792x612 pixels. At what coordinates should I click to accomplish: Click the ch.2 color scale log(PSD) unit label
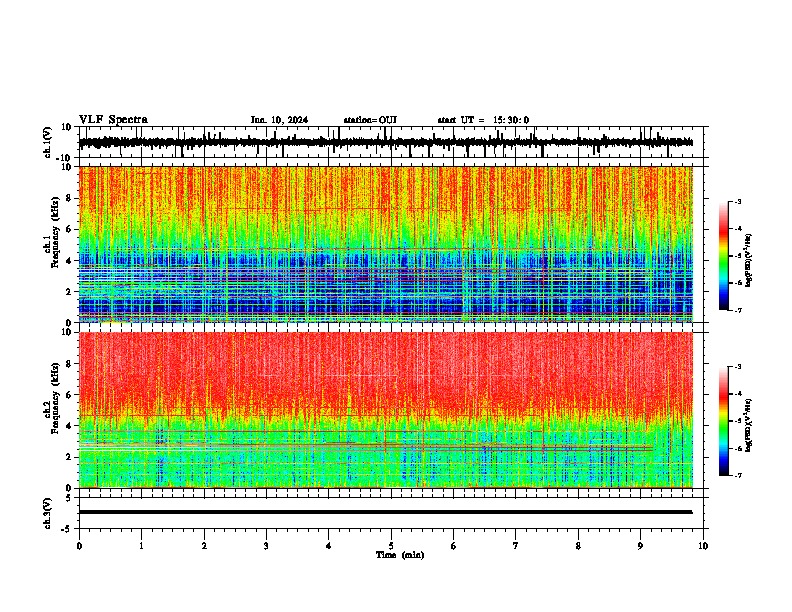click(x=749, y=425)
